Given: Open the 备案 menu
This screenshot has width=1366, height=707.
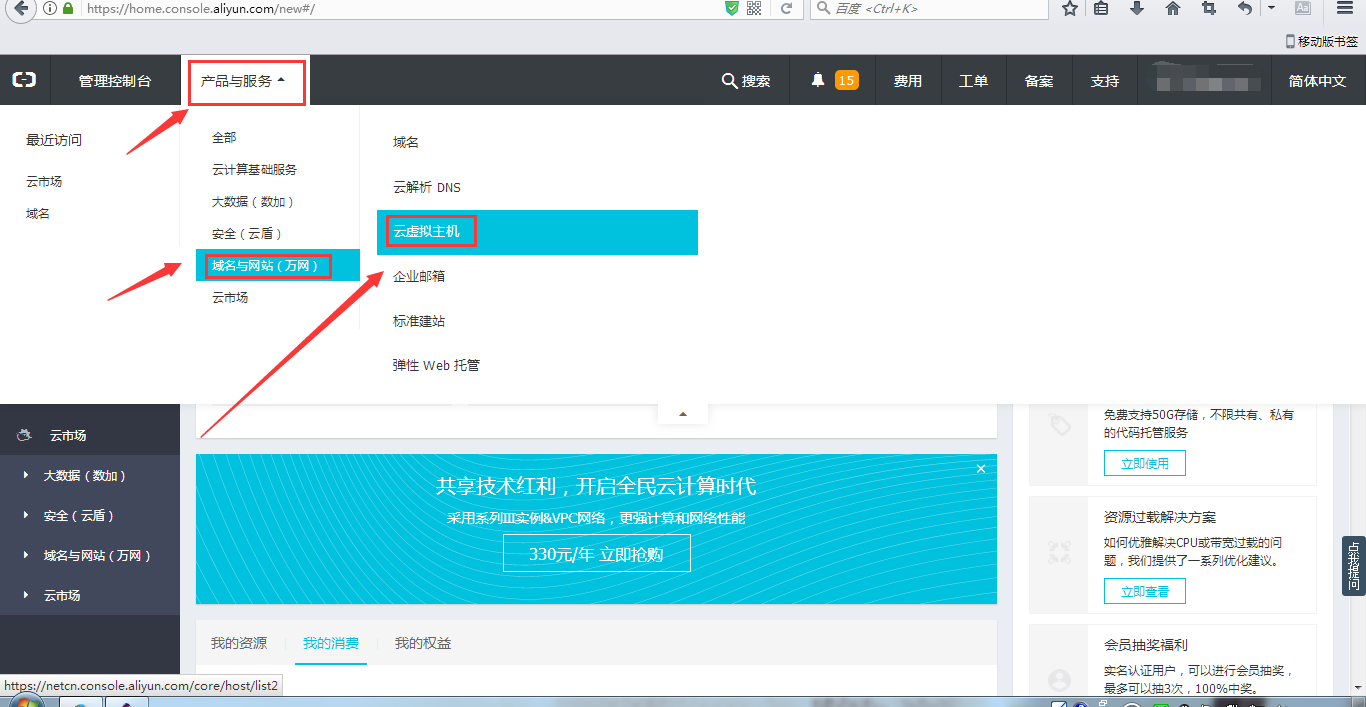Looking at the screenshot, I should (1039, 81).
